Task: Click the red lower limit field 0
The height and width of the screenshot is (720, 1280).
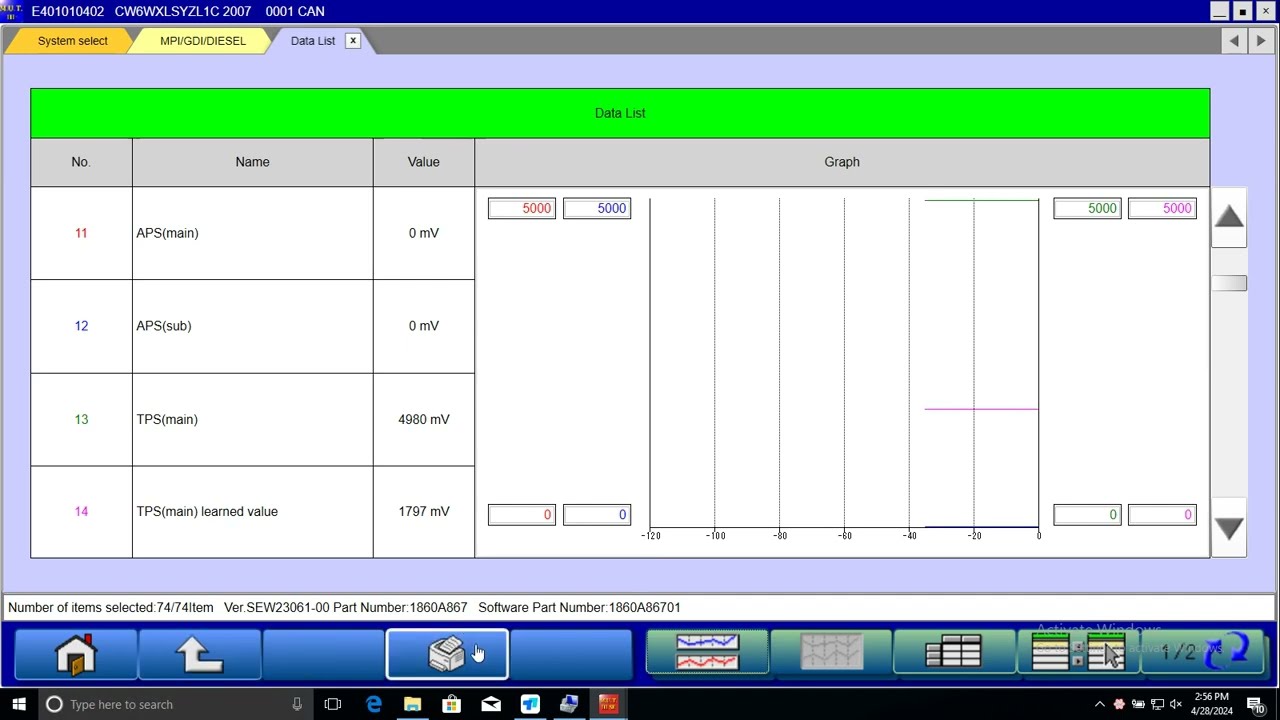Action: pyautogui.click(x=521, y=515)
